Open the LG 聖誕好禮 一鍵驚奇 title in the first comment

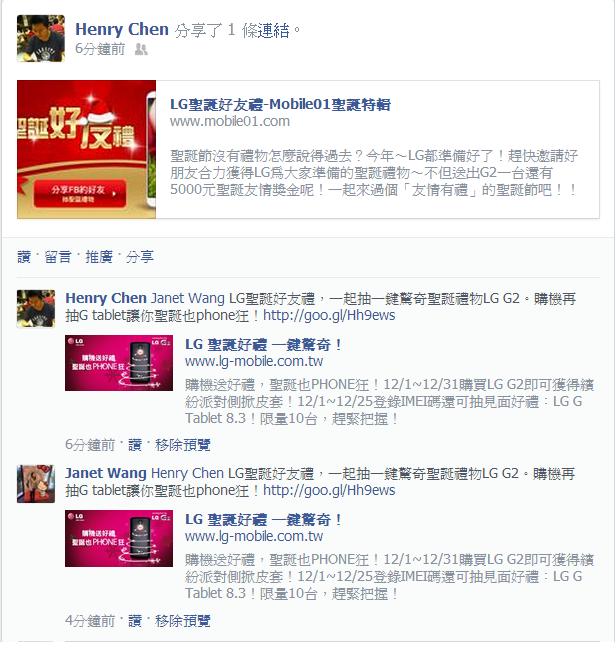click(x=263, y=344)
